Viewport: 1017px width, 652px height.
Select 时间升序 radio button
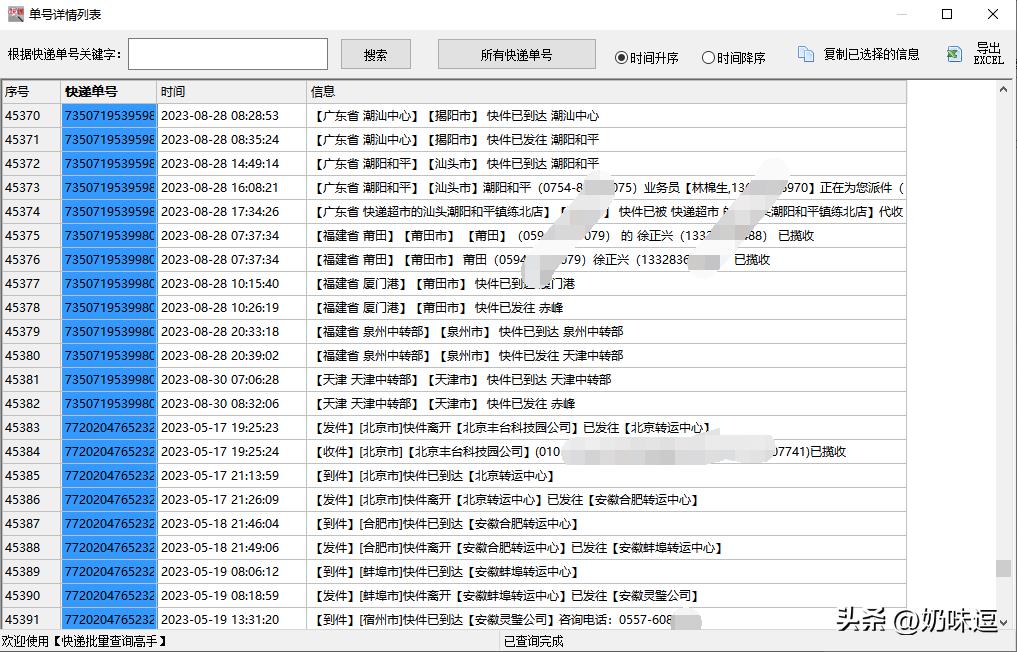point(622,58)
